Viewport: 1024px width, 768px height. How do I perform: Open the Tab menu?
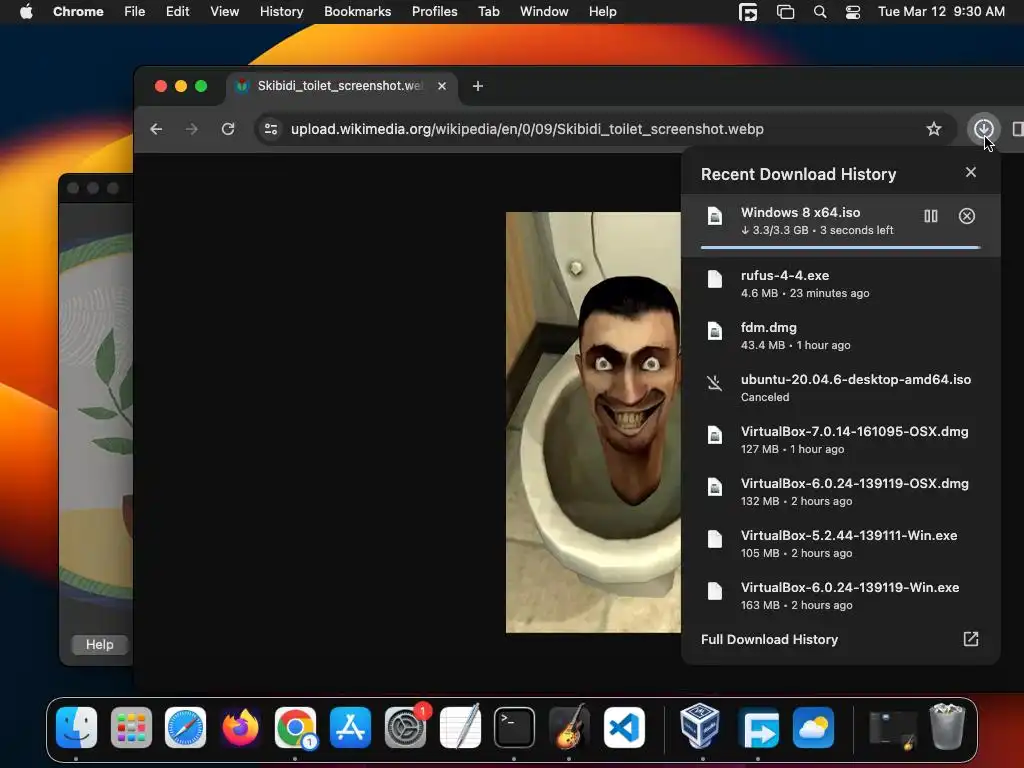488,12
